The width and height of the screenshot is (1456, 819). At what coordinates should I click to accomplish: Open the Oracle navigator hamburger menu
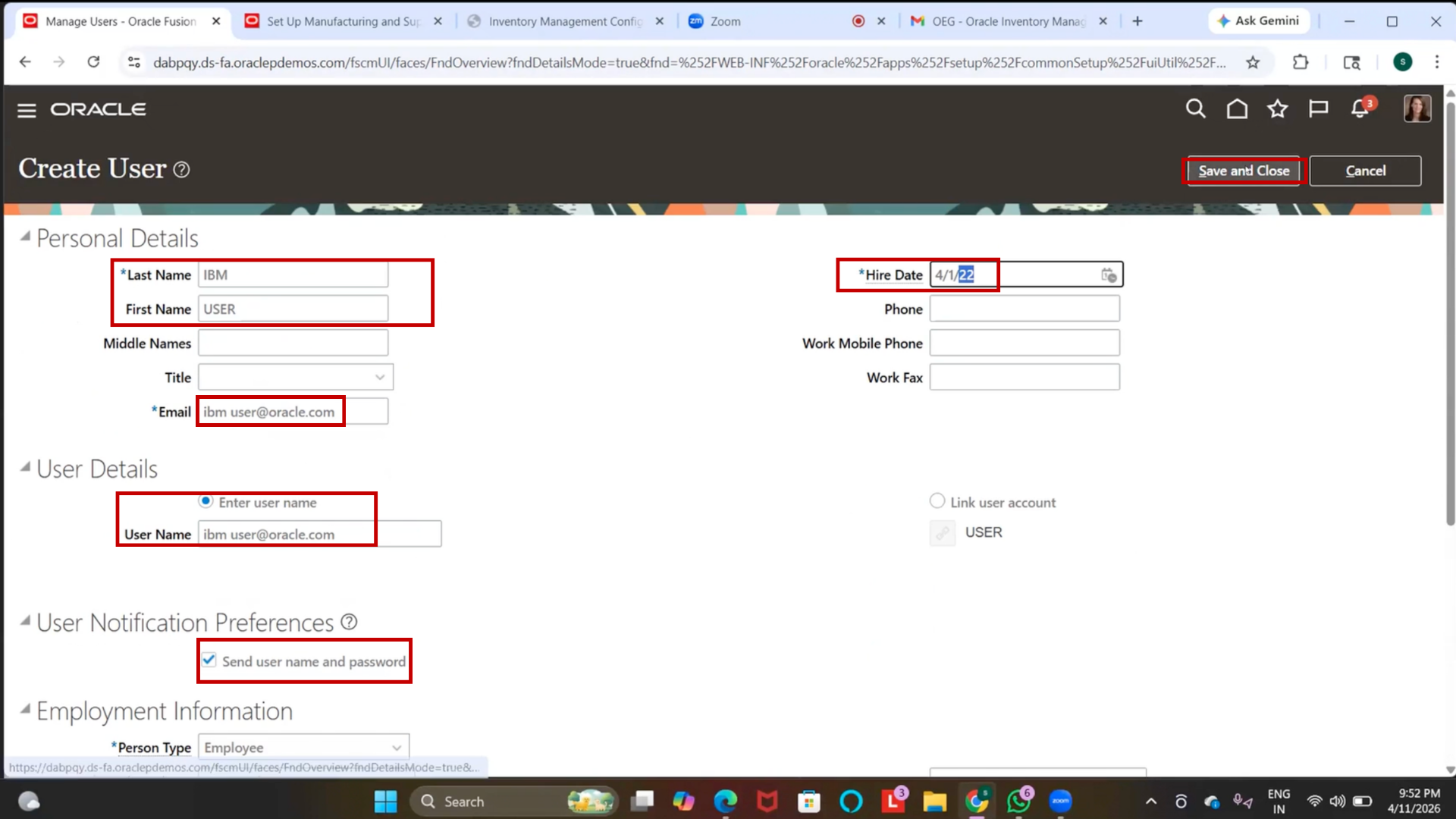(x=27, y=111)
